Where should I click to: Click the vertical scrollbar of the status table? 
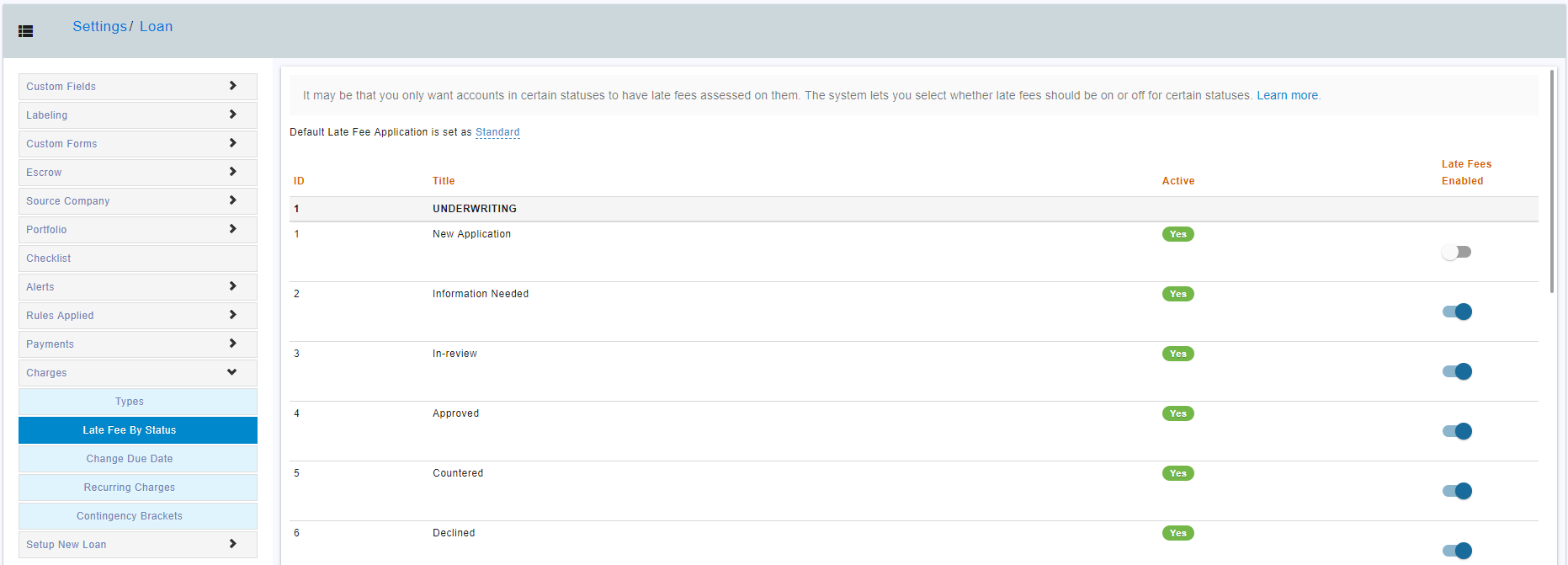click(x=1552, y=181)
